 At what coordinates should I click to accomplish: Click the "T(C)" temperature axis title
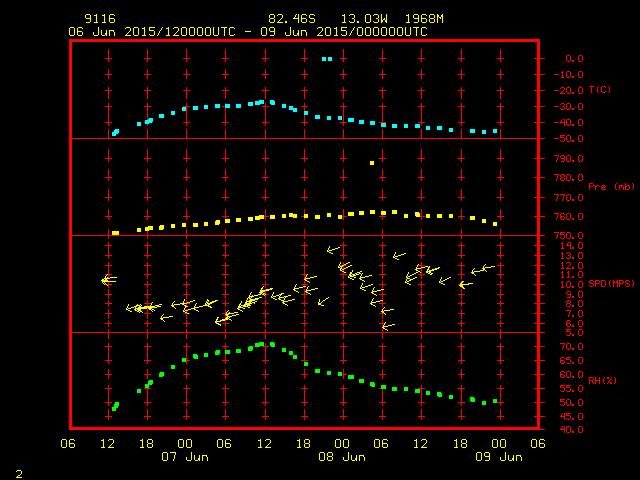tap(600, 90)
